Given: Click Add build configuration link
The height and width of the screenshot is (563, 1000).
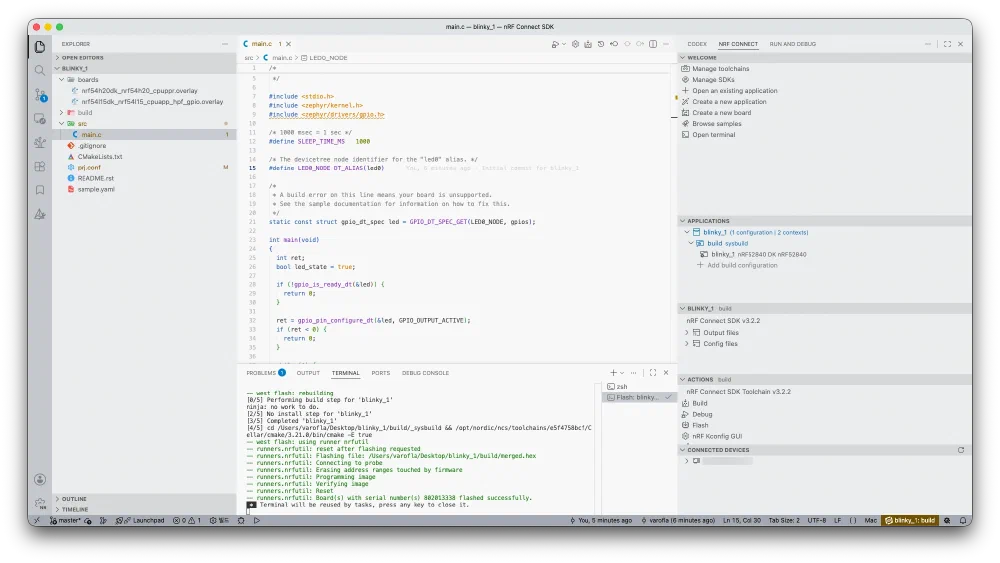Looking at the screenshot, I should pos(742,265).
